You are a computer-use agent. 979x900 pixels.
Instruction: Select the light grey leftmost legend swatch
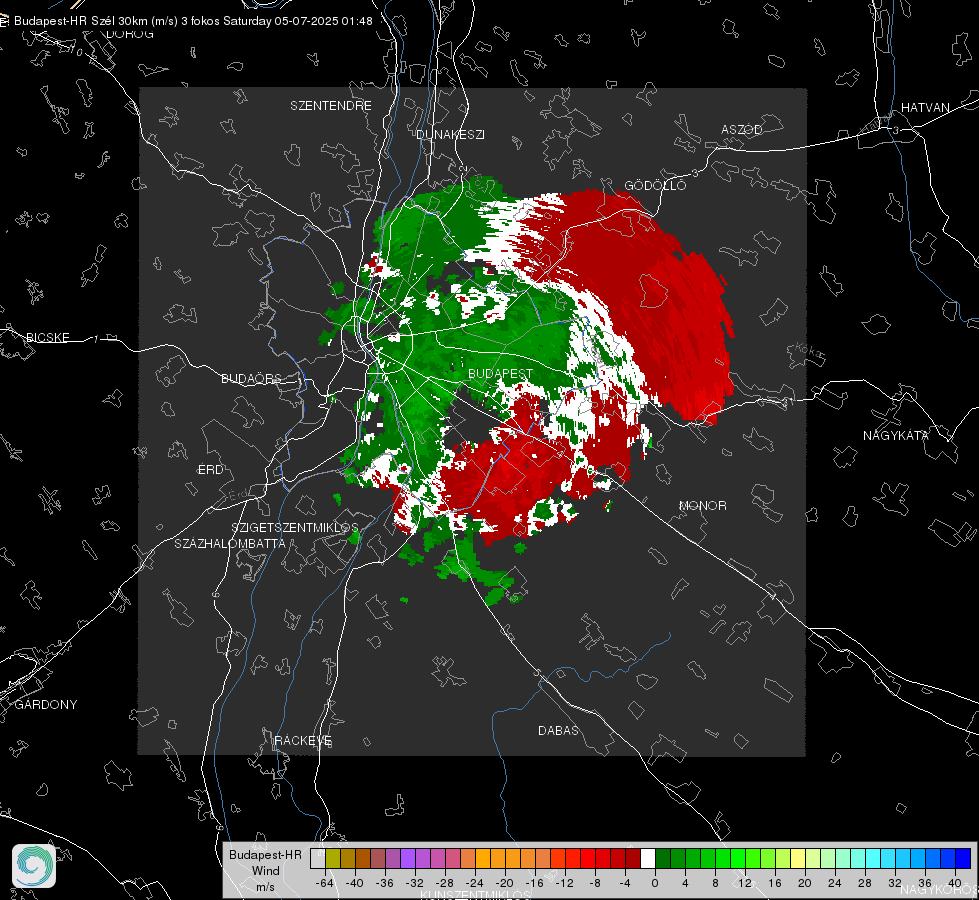318,858
